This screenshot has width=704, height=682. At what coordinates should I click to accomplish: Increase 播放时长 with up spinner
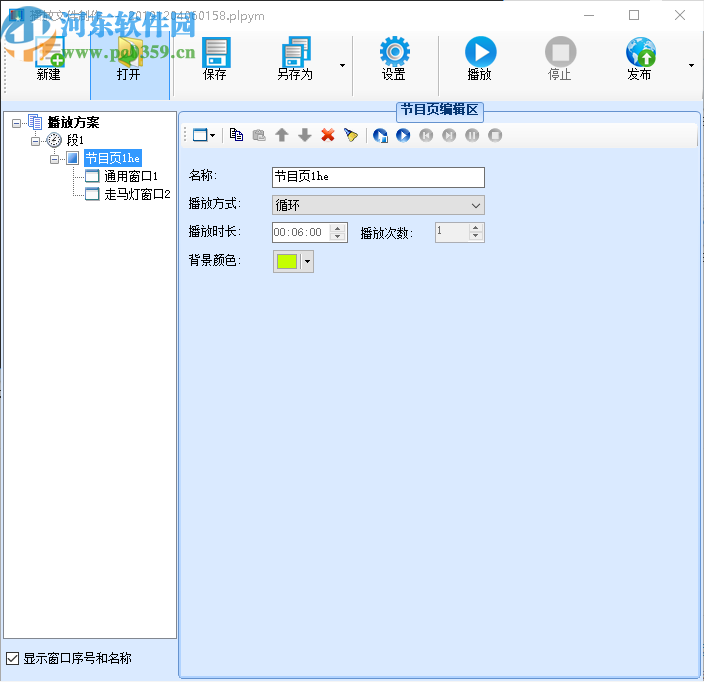click(x=338, y=228)
